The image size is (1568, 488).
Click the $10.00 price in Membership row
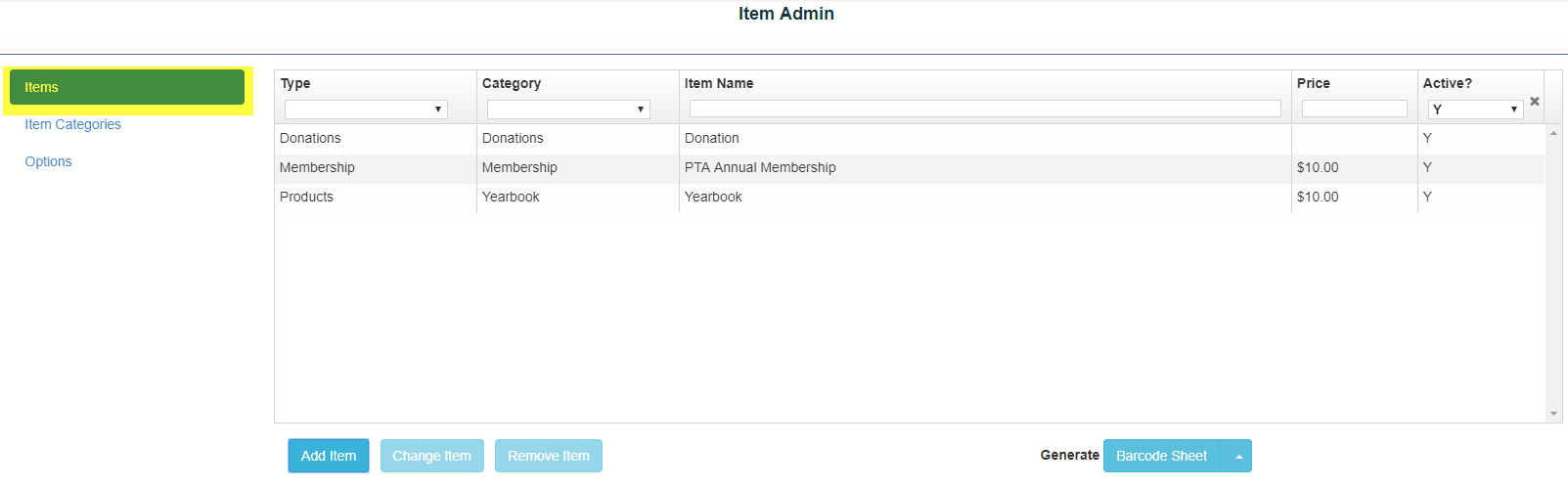pyautogui.click(x=1318, y=168)
